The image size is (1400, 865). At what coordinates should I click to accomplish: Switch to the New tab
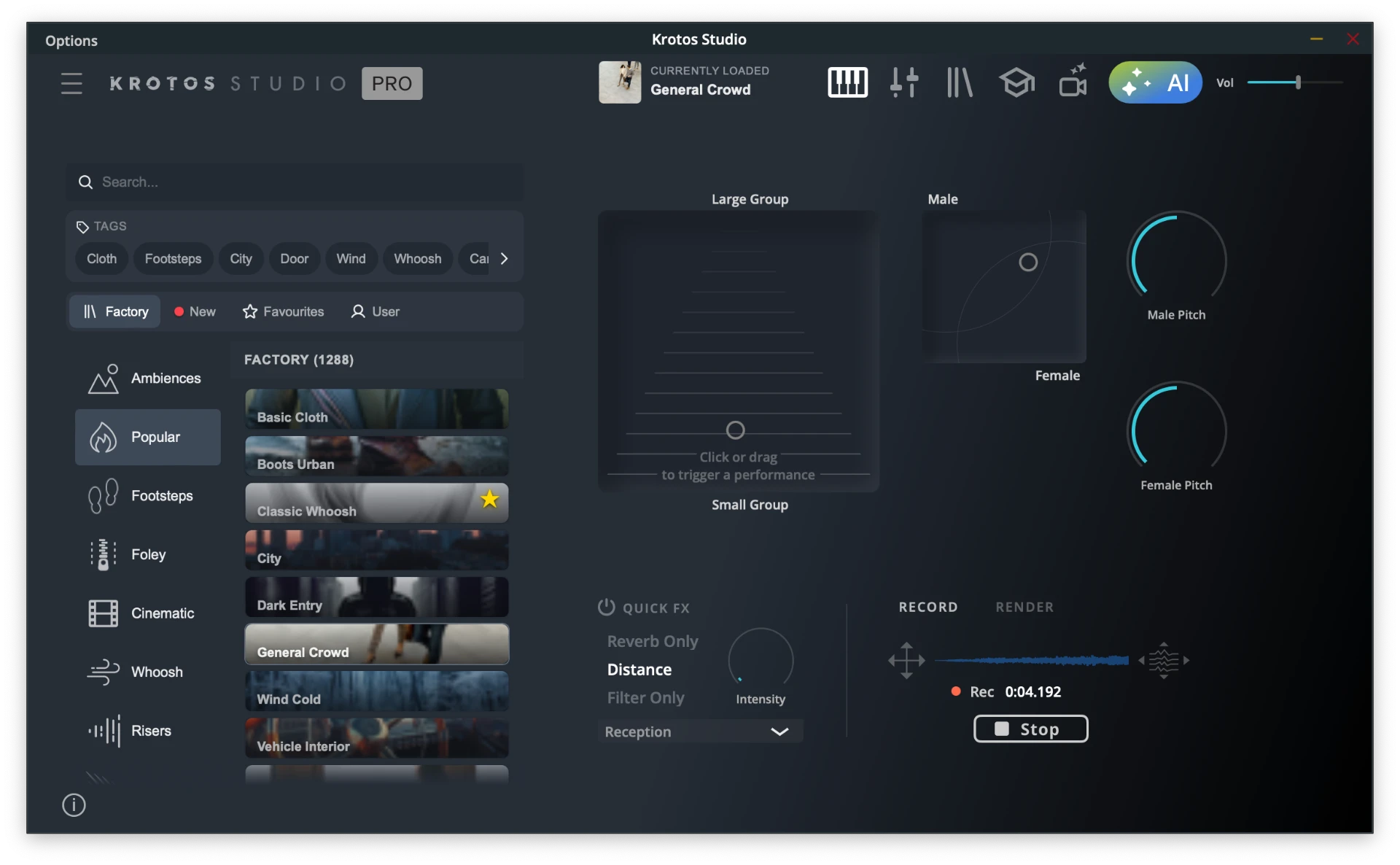click(x=195, y=311)
